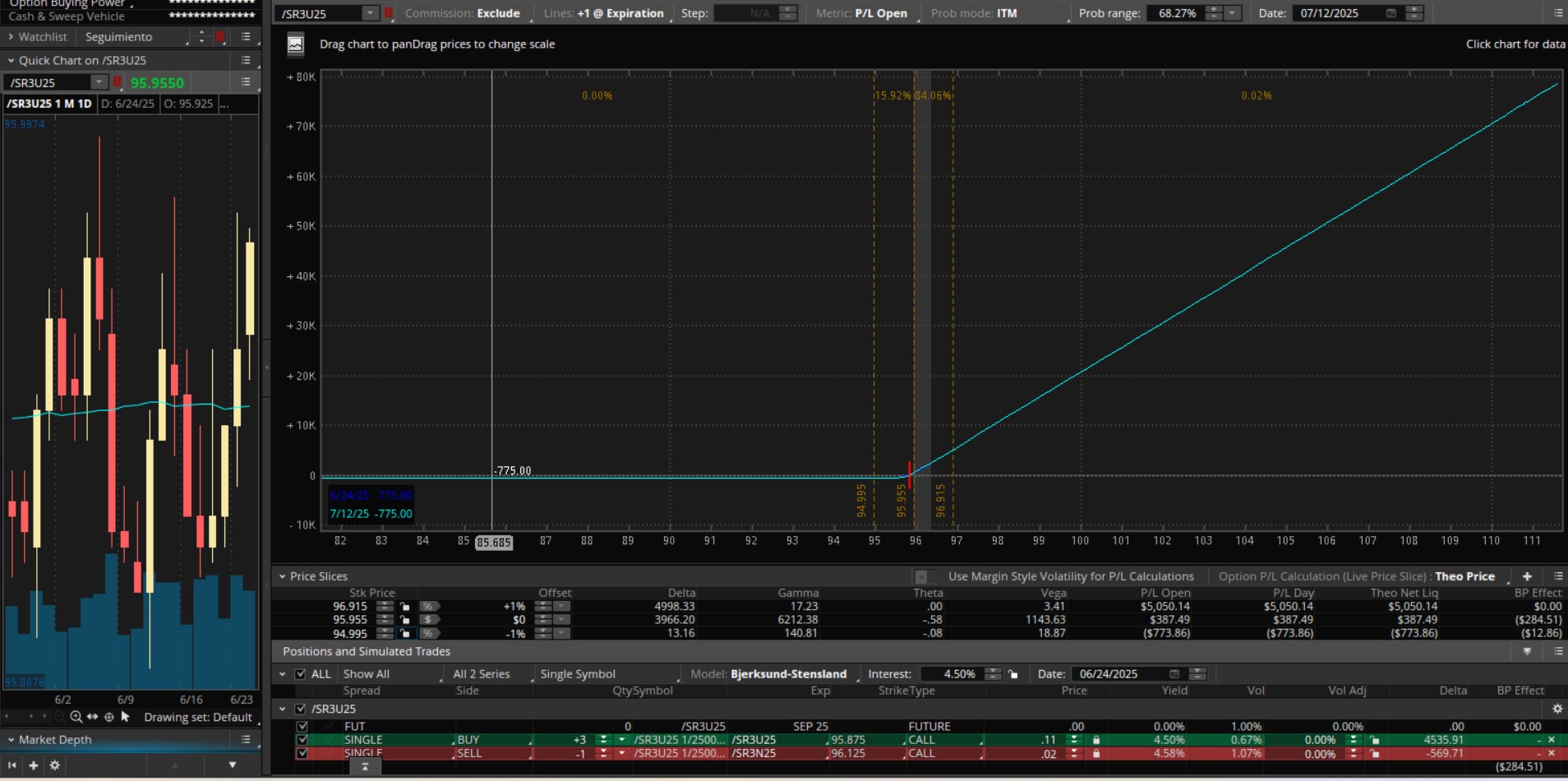The width and height of the screenshot is (1568, 781).
Task: Open the sidebar gear settings
Action: click(x=55, y=765)
